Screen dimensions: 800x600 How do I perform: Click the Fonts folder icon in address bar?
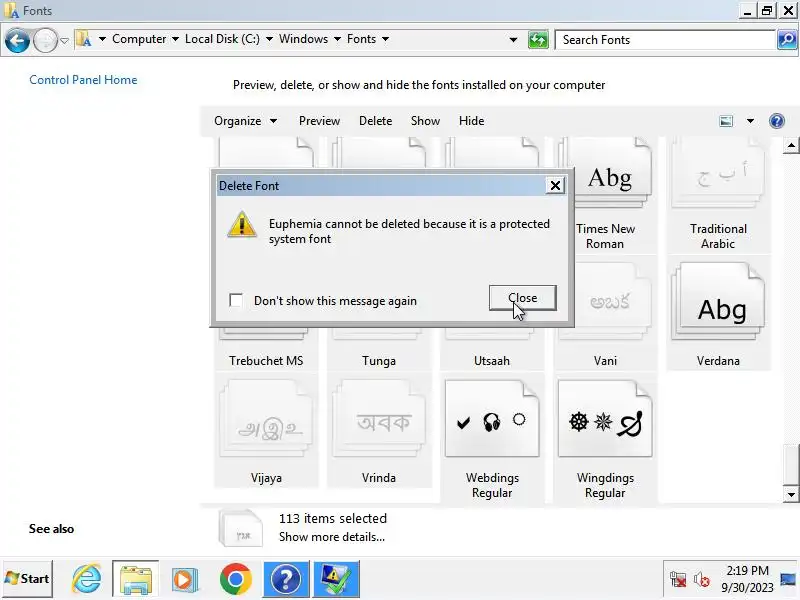coord(84,39)
